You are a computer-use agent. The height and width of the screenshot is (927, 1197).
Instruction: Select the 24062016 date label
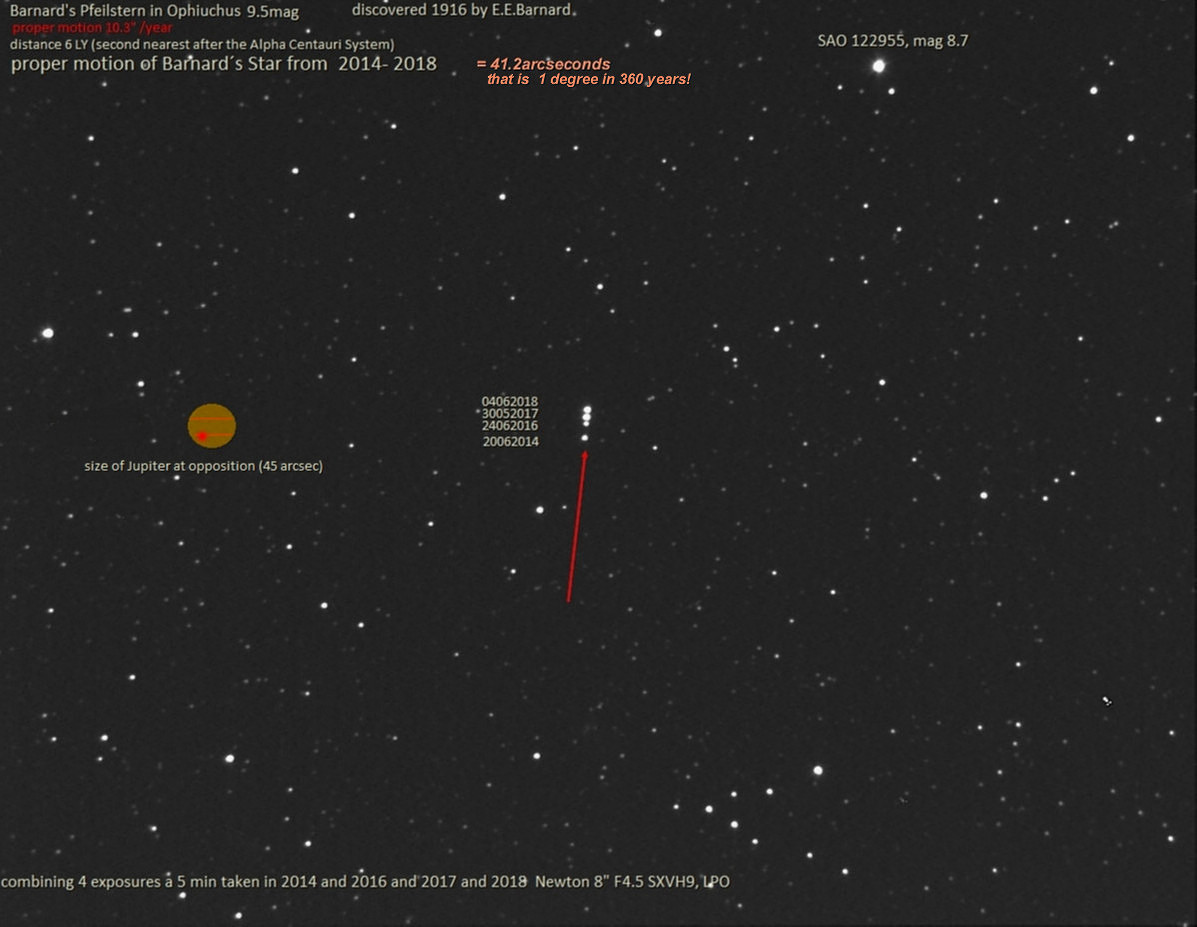(x=510, y=426)
